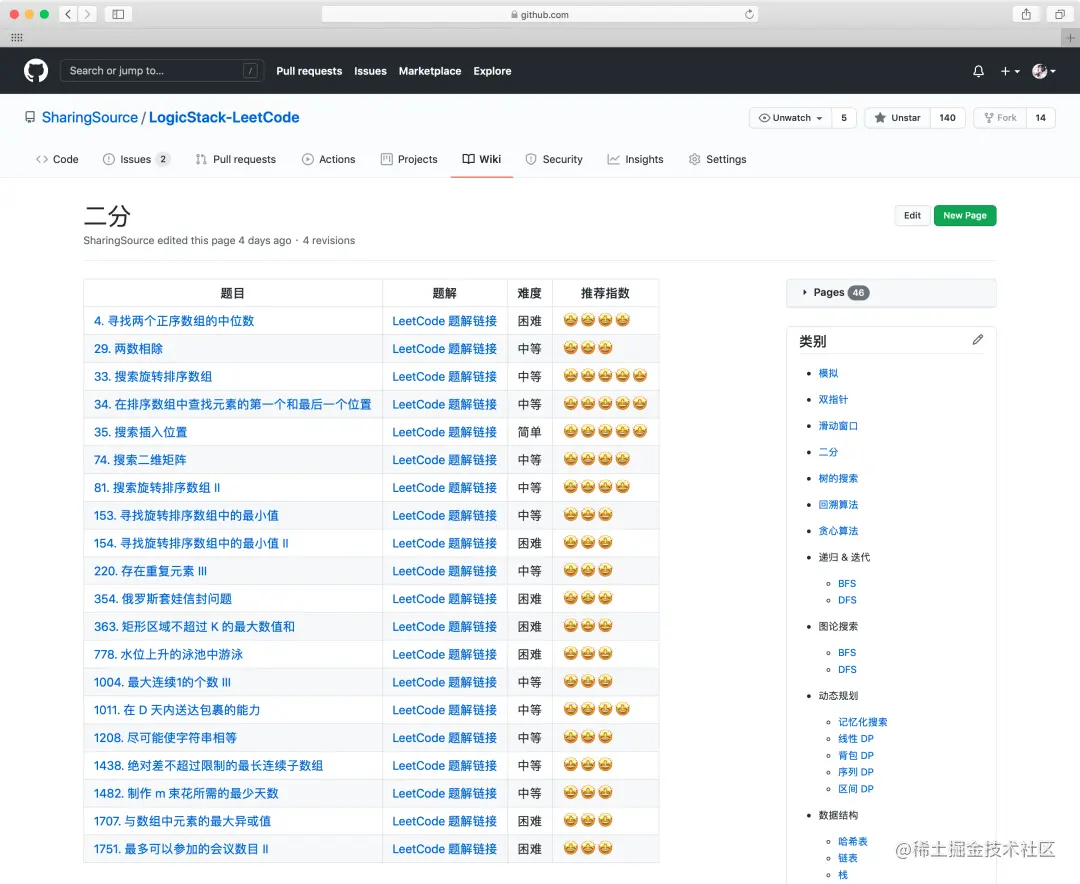Open LeetCode 题解链接 for problem 29
This screenshot has height=884, width=1080.
pyautogui.click(x=444, y=349)
